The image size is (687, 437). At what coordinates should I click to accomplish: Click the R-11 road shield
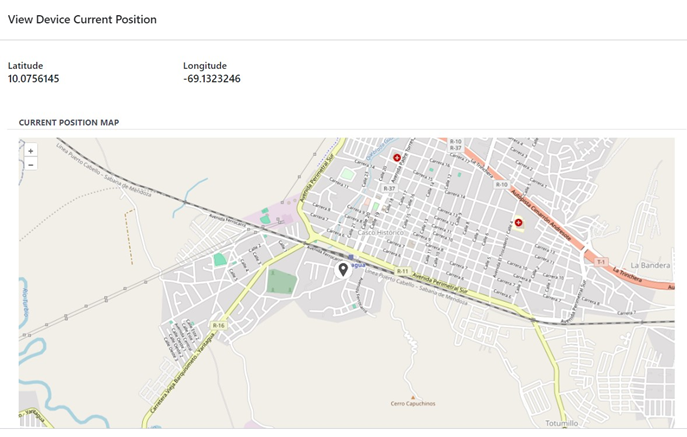[x=402, y=271]
